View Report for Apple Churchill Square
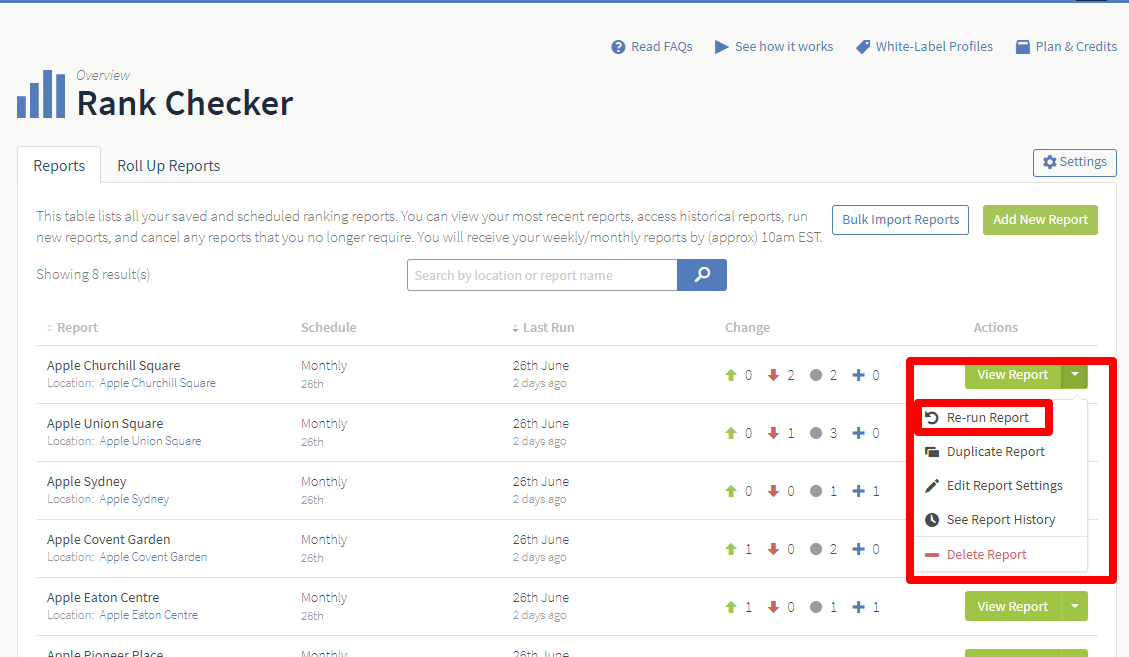The width and height of the screenshot is (1129, 657). coord(1012,375)
